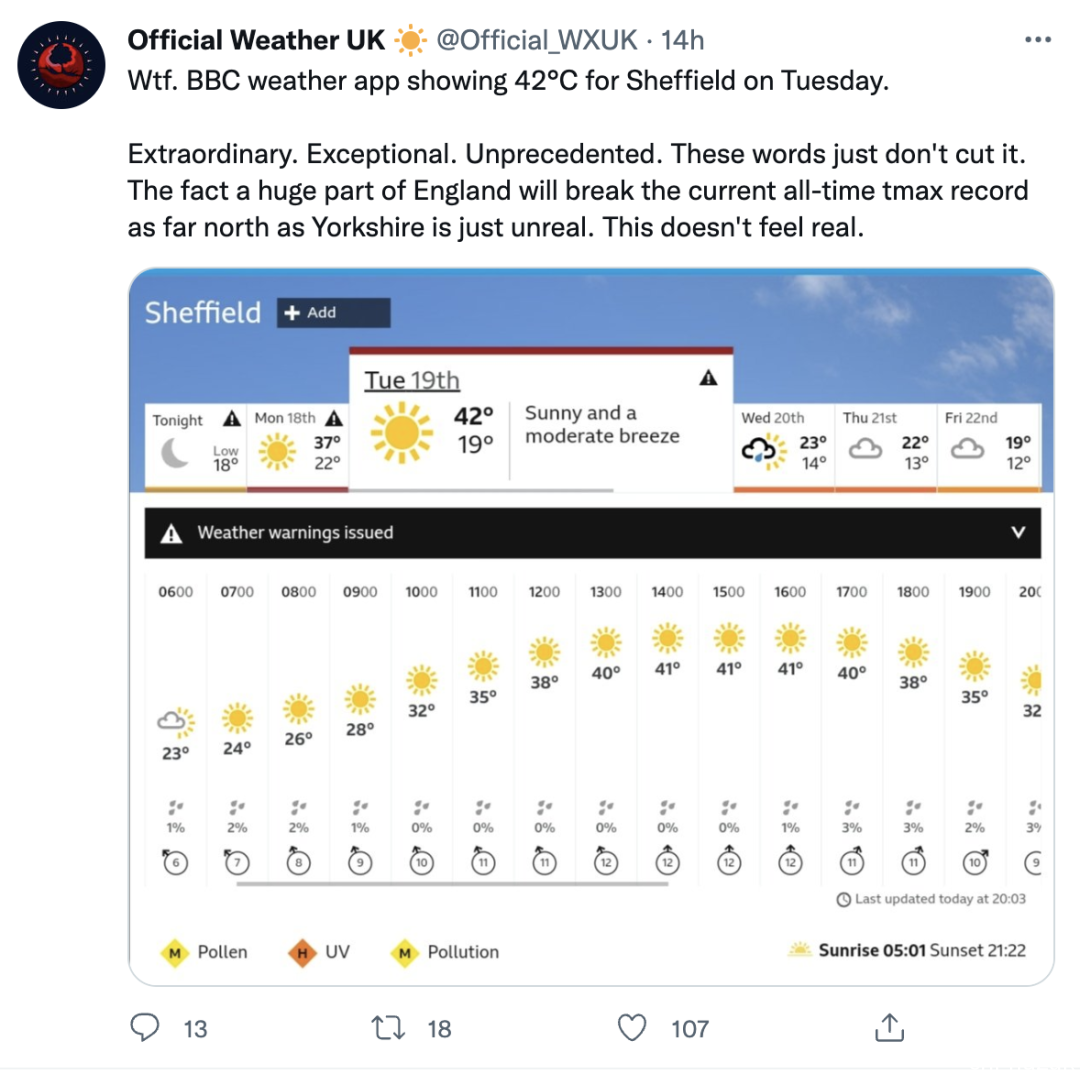Viewport: 1080px width, 1074px height.
Task: Select the Mon 18th forecast tab
Action: coord(298,447)
